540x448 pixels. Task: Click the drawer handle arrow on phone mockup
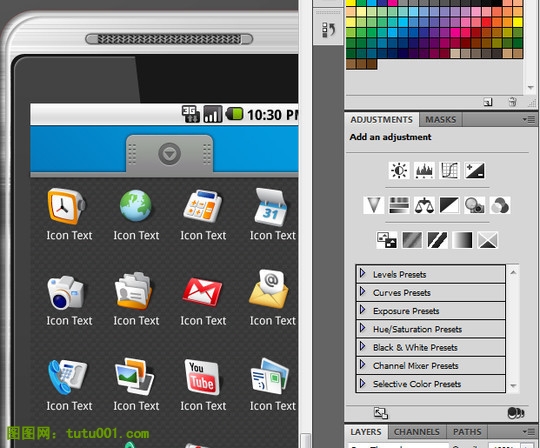coord(169,154)
